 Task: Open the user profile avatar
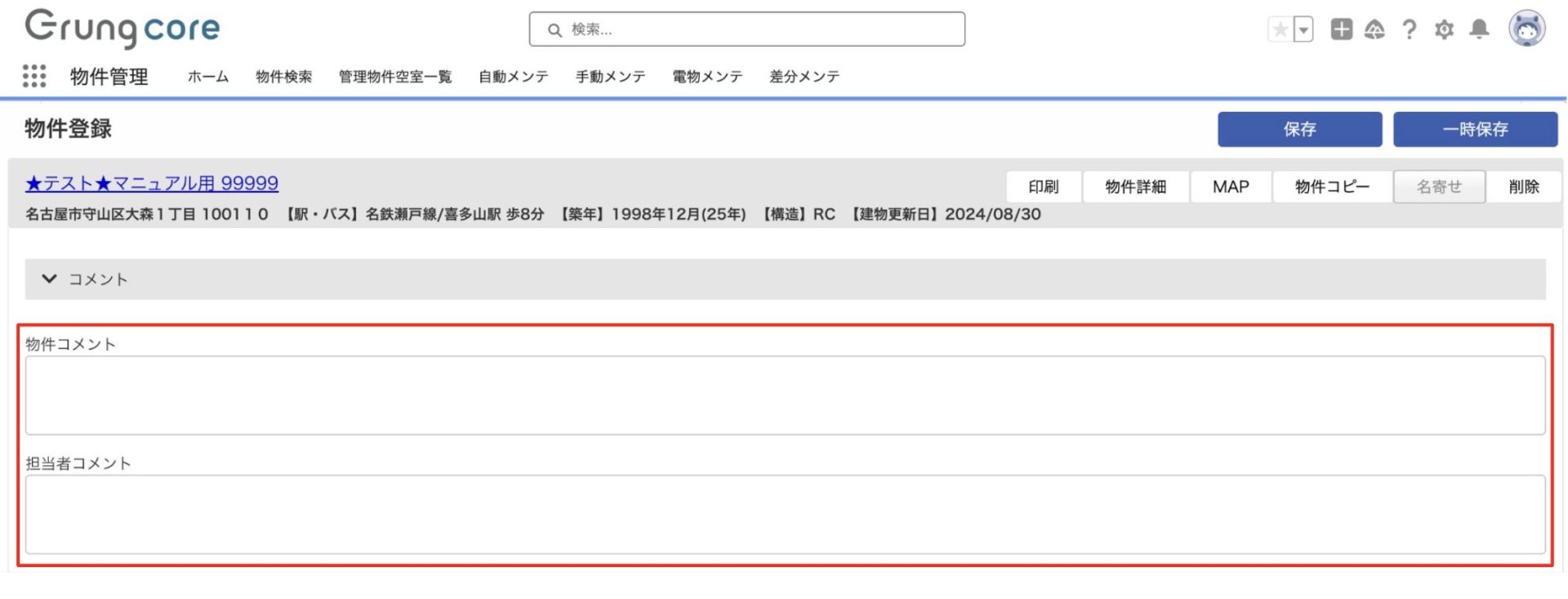point(1526,29)
